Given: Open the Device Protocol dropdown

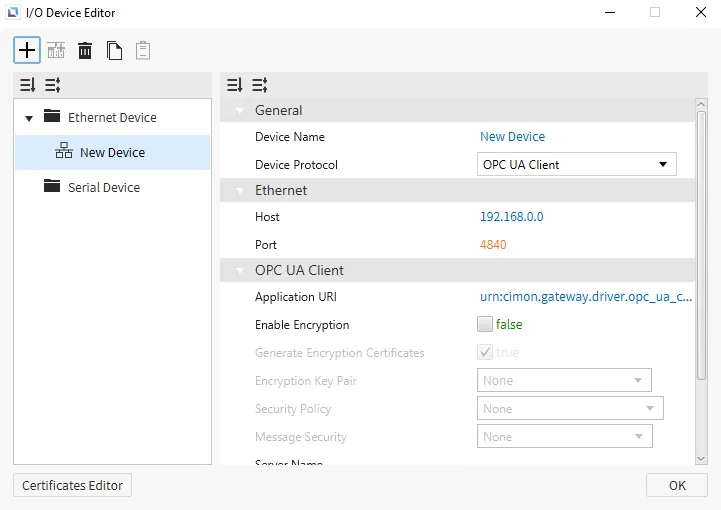Looking at the screenshot, I should (x=576, y=164).
